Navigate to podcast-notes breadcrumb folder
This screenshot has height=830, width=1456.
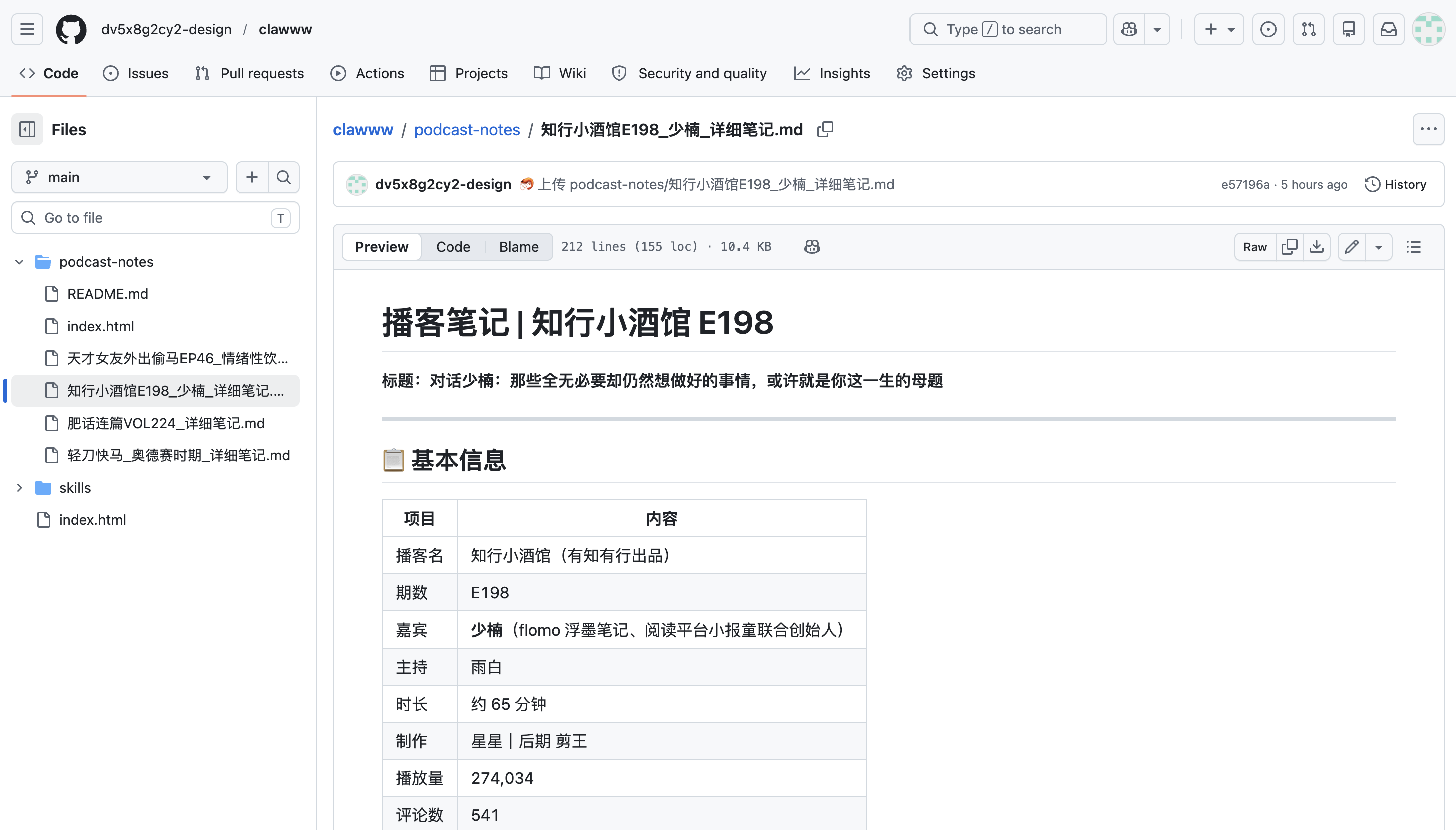click(467, 129)
